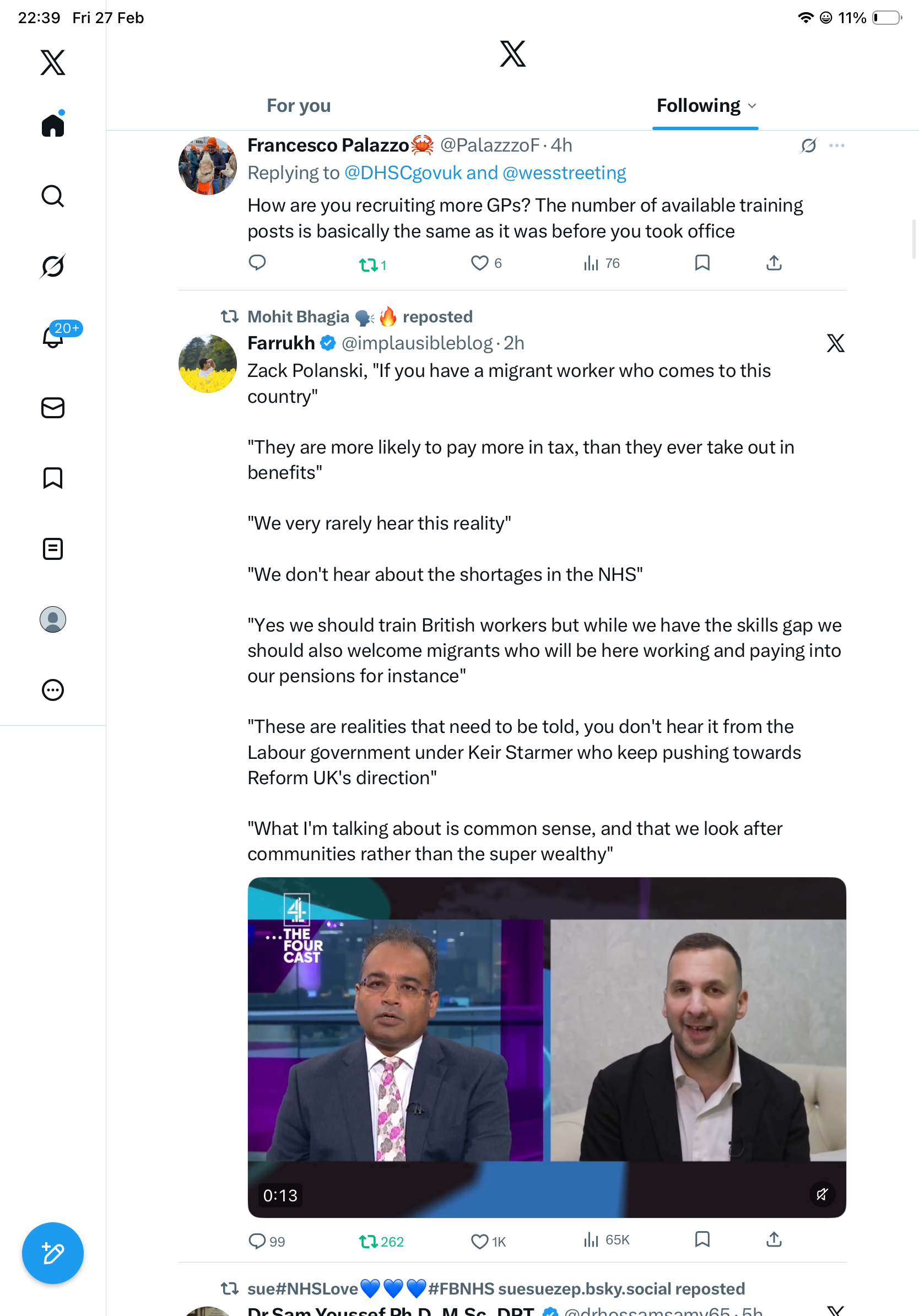
Task: Open Bookmarks in the sidebar
Action: (53, 478)
